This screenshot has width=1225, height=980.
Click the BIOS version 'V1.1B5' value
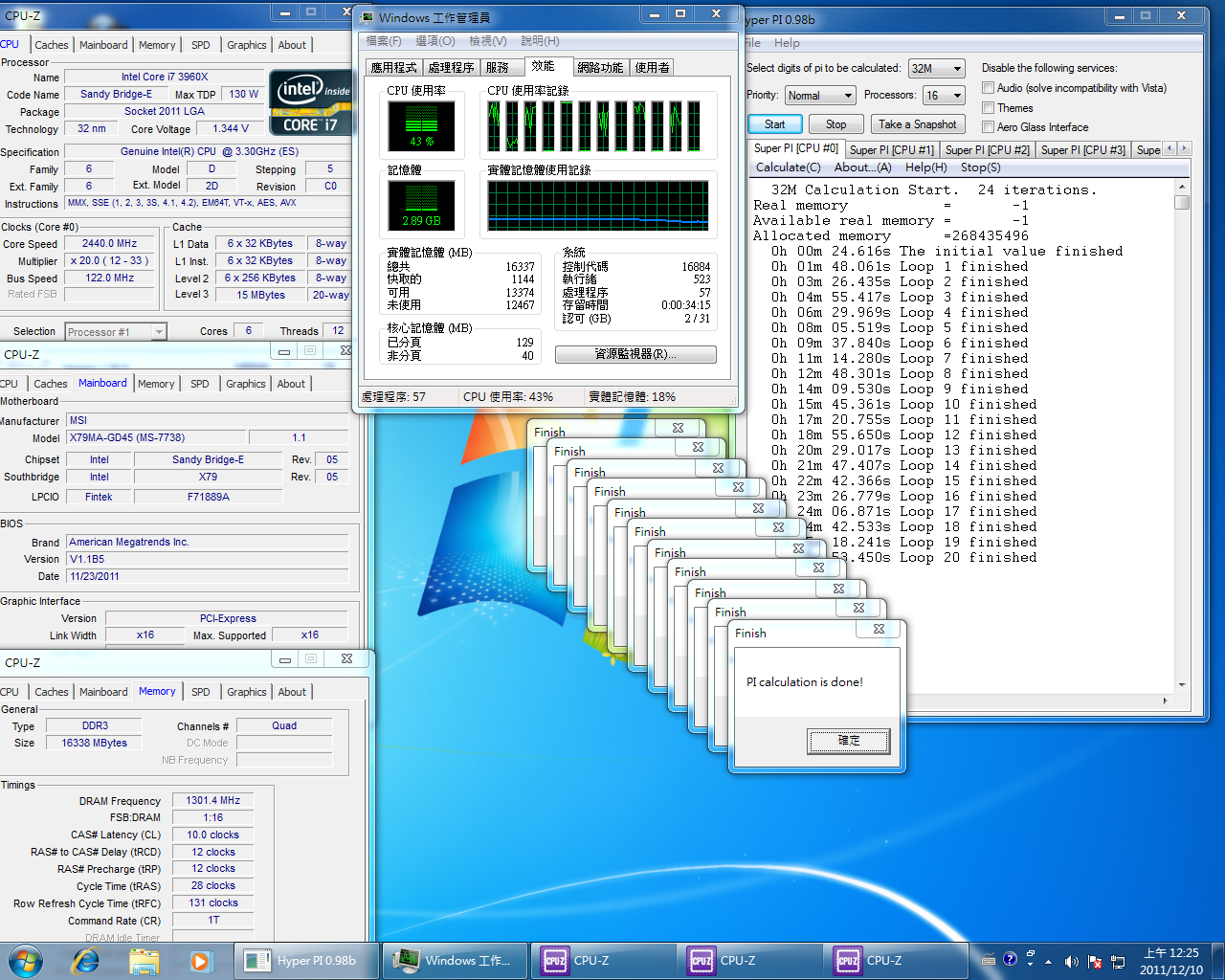[x=207, y=559]
